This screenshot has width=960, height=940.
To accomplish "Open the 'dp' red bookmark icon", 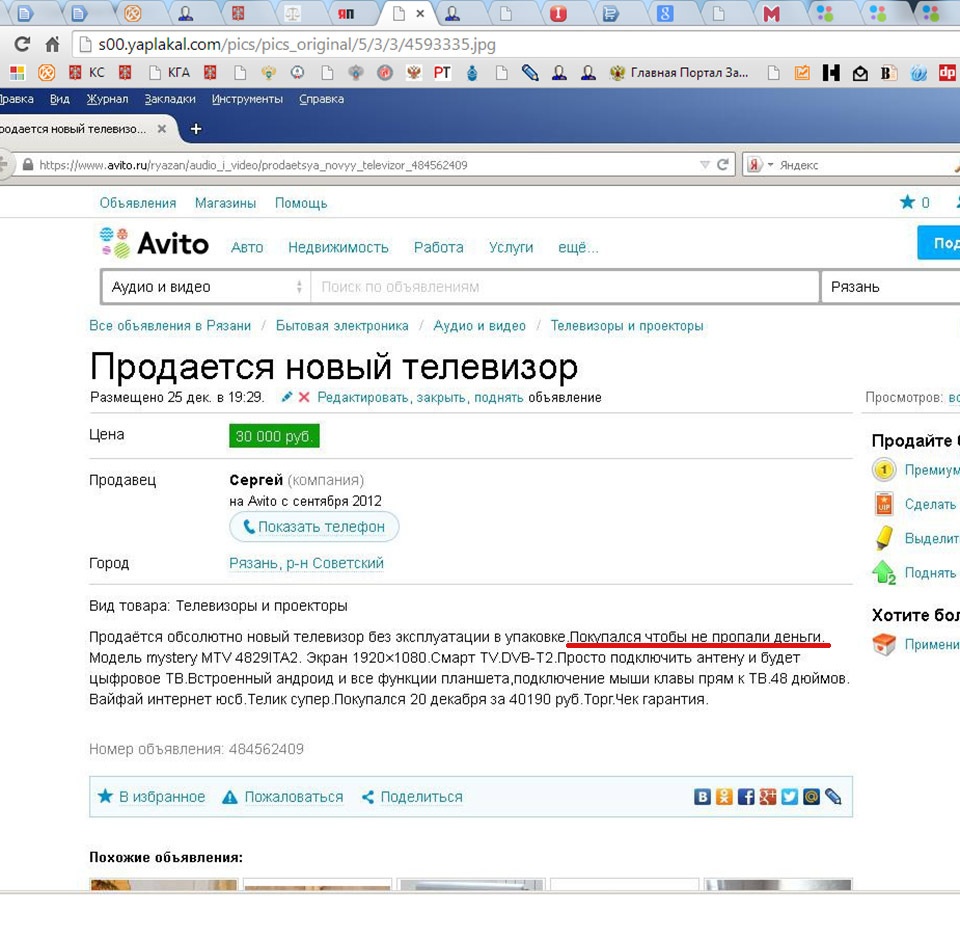I will click(x=947, y=73).
